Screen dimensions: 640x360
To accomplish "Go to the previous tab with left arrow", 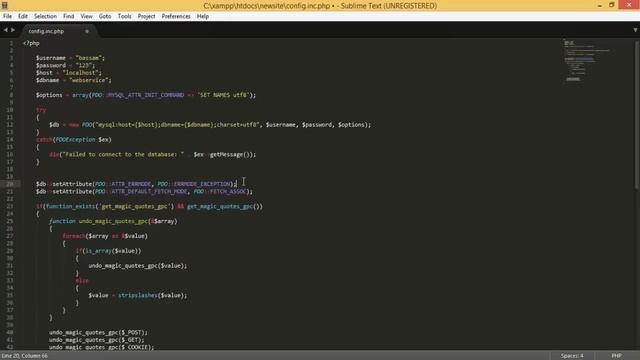I will 6,30.
